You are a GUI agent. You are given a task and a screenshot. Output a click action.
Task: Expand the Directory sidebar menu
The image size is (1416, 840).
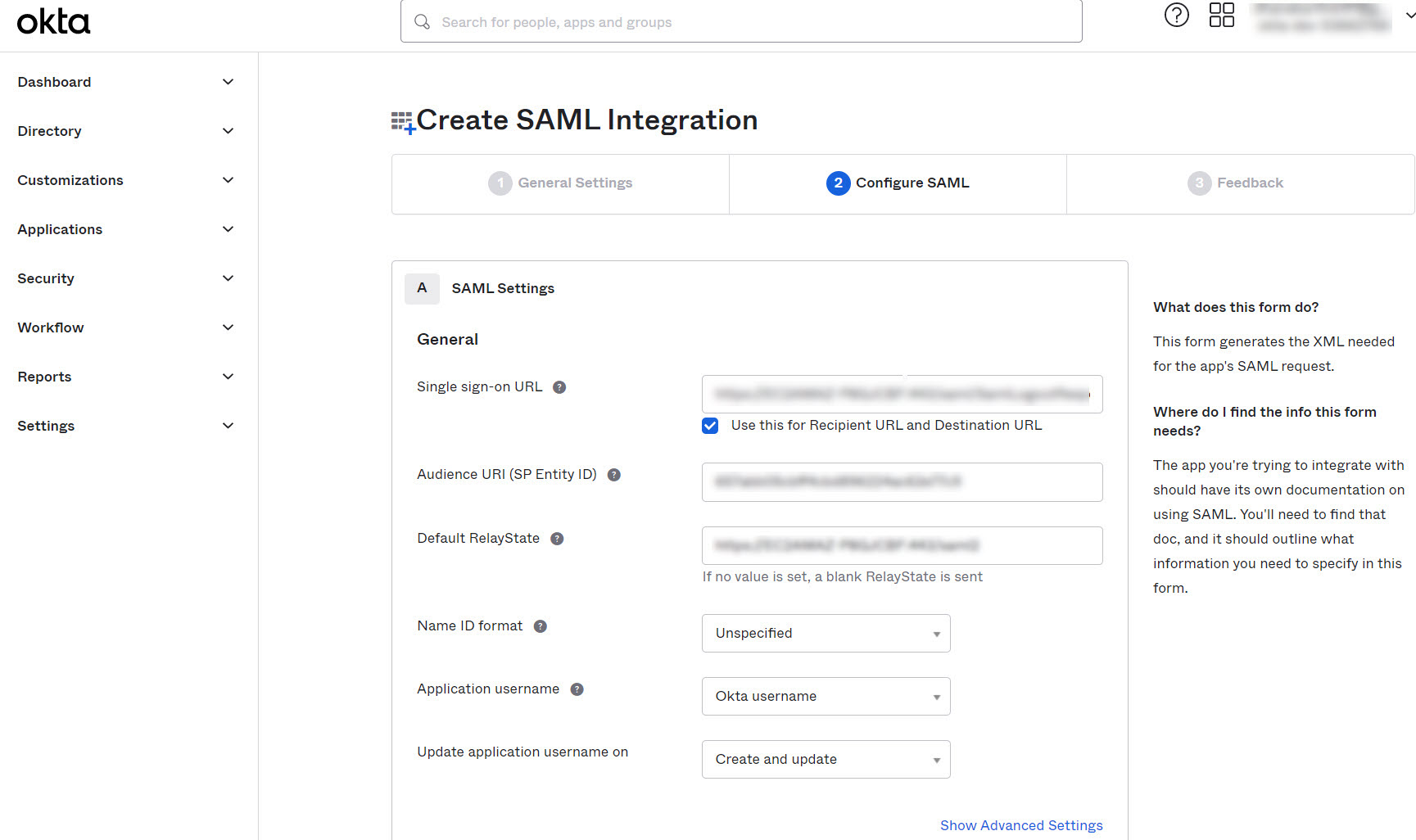coord(125,131)
